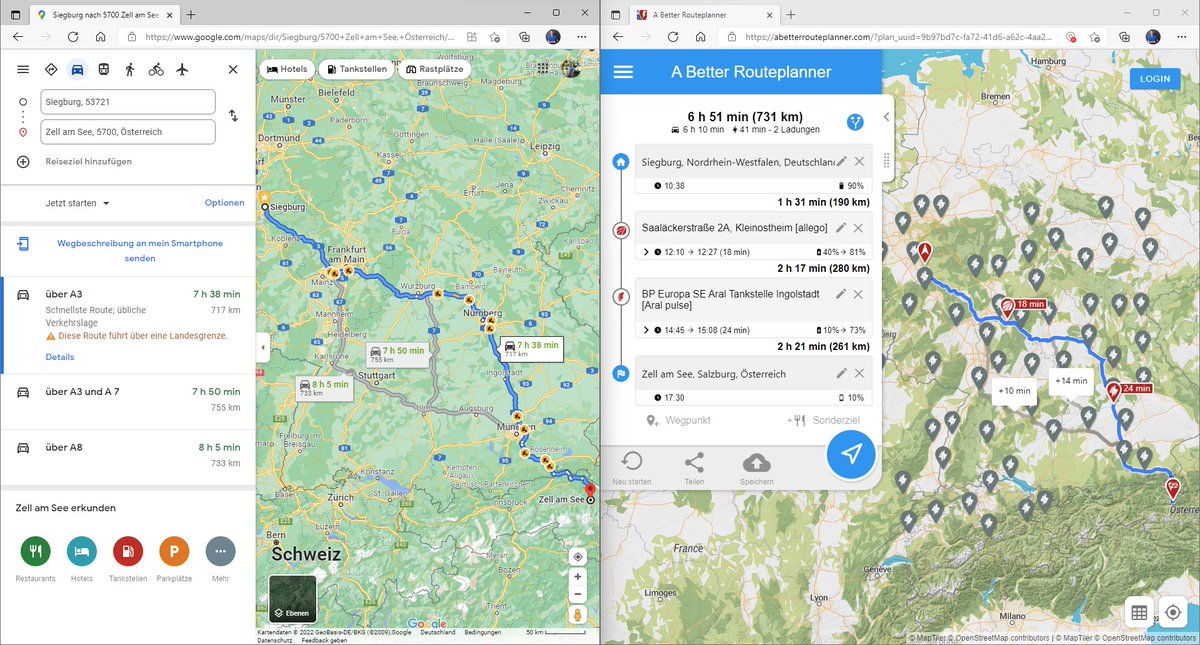Send Wegbeschreibung an mein Smartphone
This screenshot has height=645, width=1200.
click(x=140, y=250)
